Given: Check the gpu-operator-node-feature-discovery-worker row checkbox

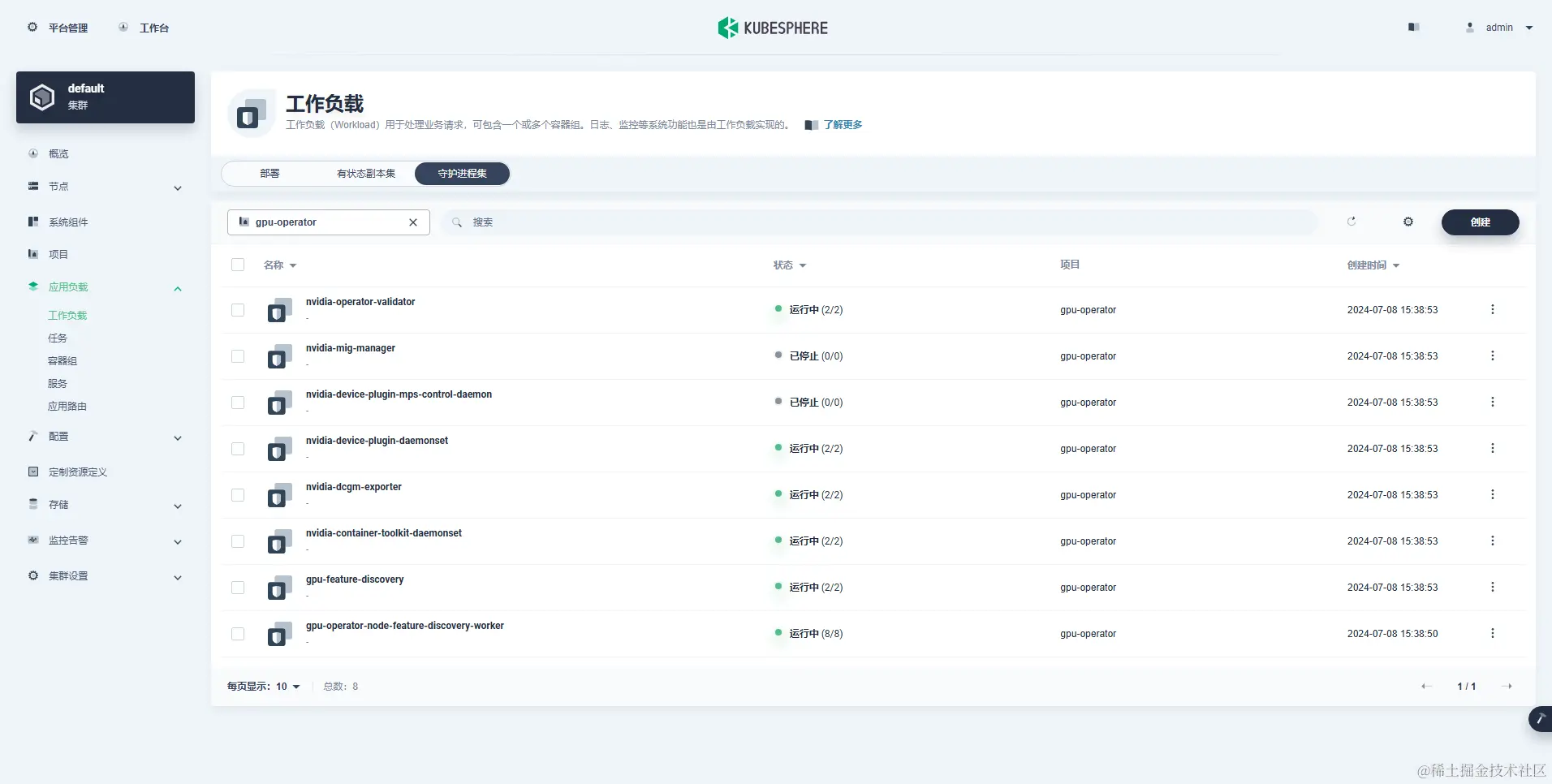Looking at the screenshot, I should (x=238, y=634).
